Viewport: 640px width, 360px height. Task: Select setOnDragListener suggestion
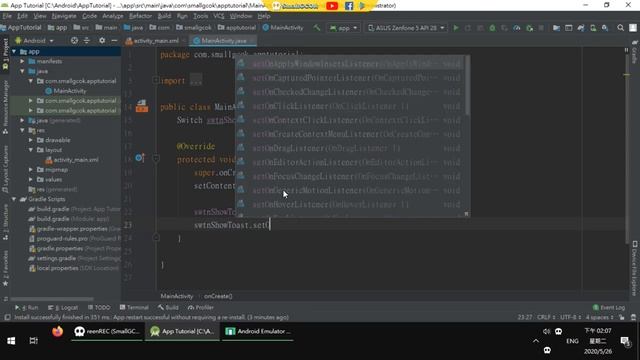coord(350,148)
